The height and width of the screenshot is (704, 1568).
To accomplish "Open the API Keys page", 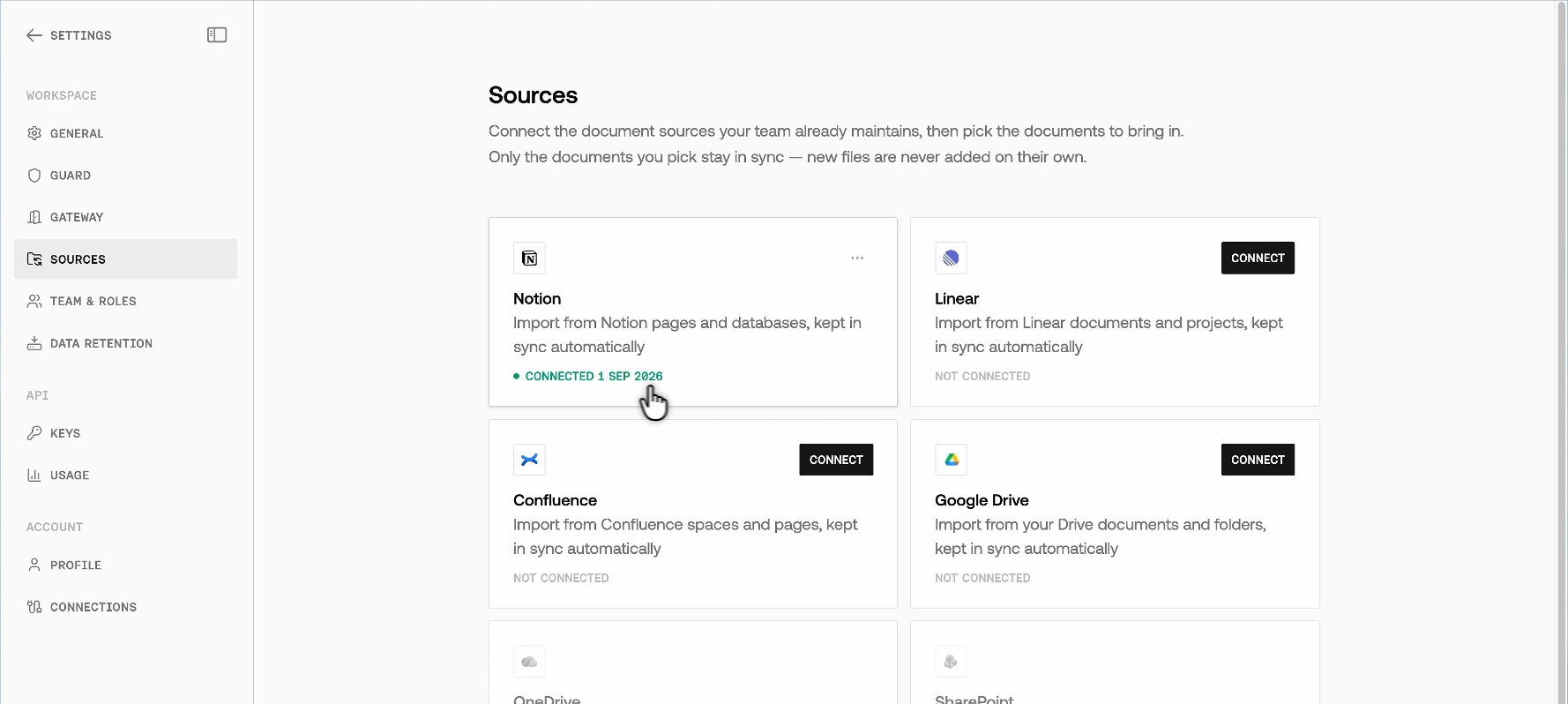I will pos(125,433).
